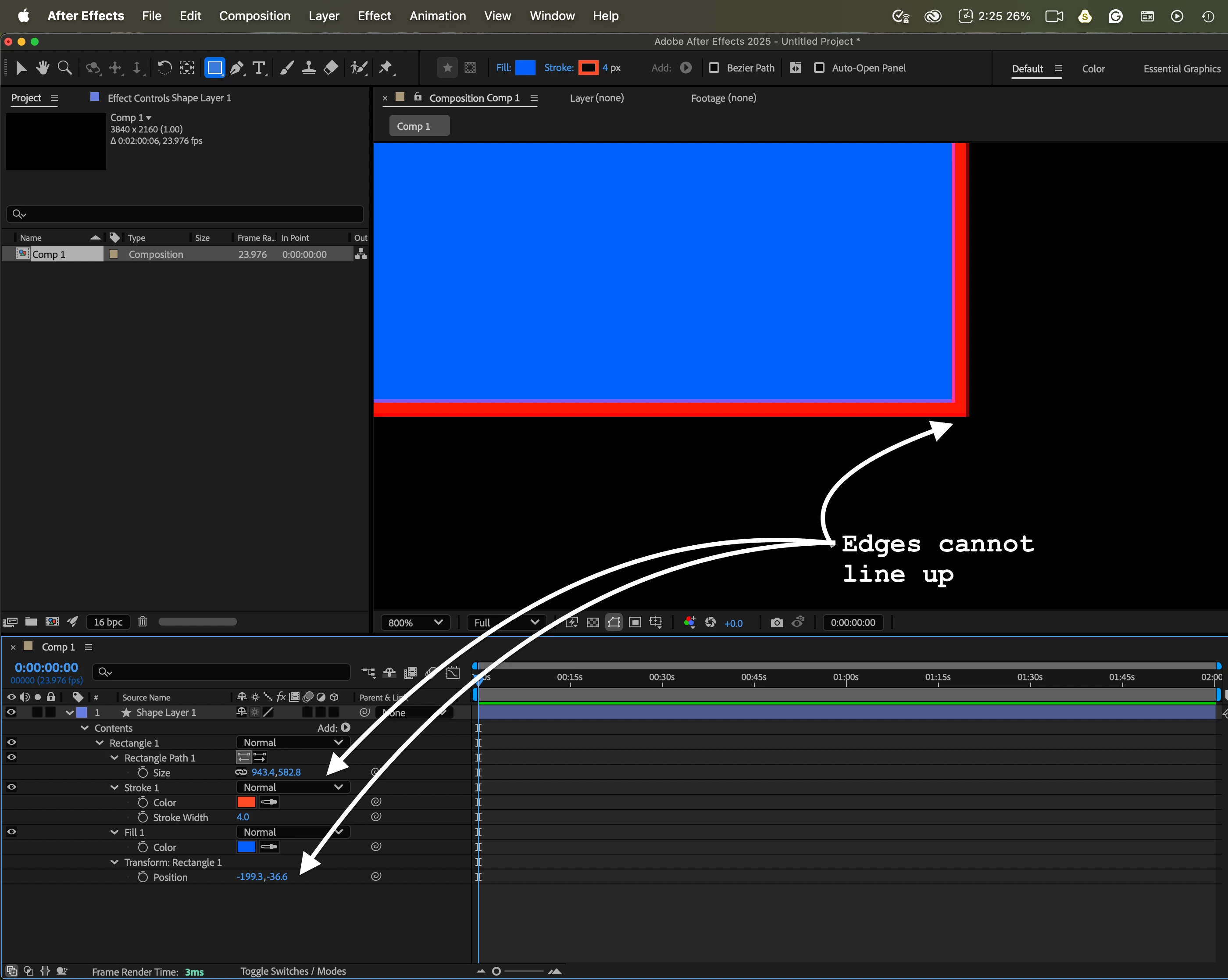Click the snapshot camera icon
This screenshot has height=980, width=1228.
(776, 623)
